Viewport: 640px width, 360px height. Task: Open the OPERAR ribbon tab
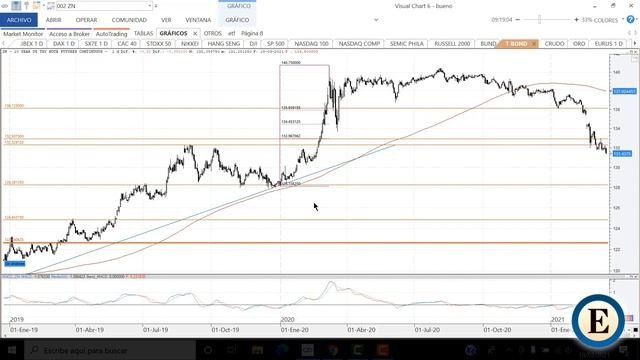tap(86, 20)
